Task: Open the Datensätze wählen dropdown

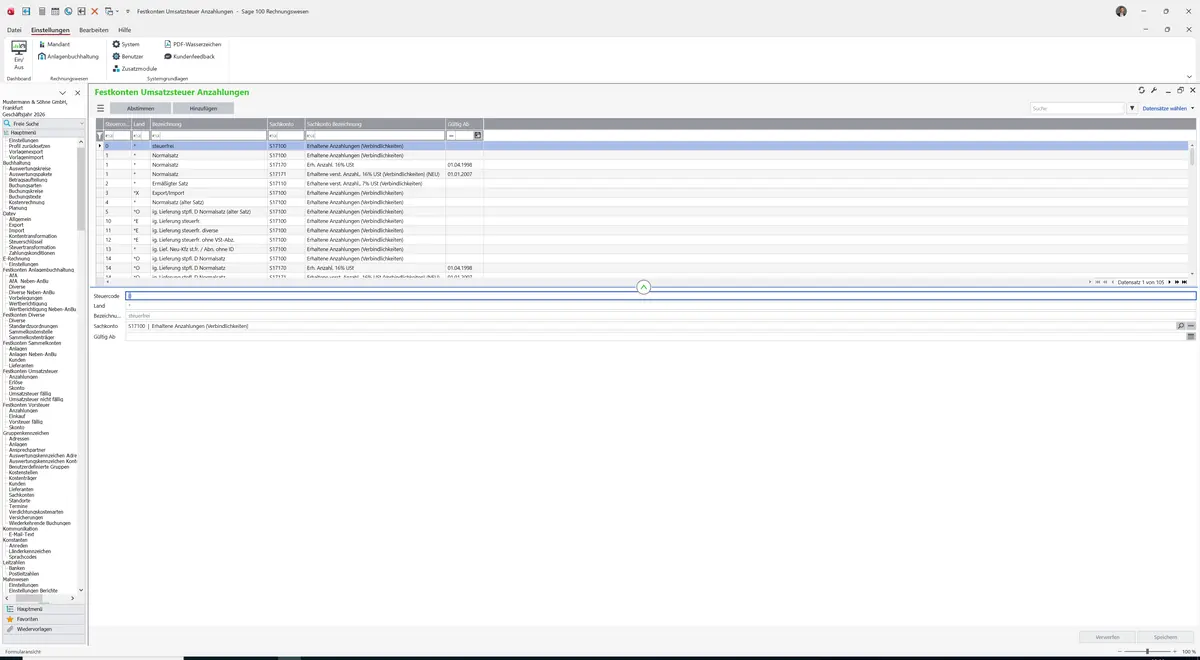Action: click(1168, 108)
